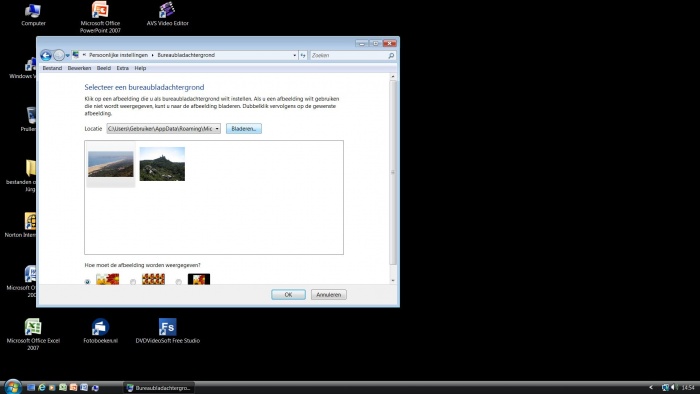This screenshot has height=394, width=700.
Task: Minimize the Bureaubladachtergrond window
Action: [362, 43]
